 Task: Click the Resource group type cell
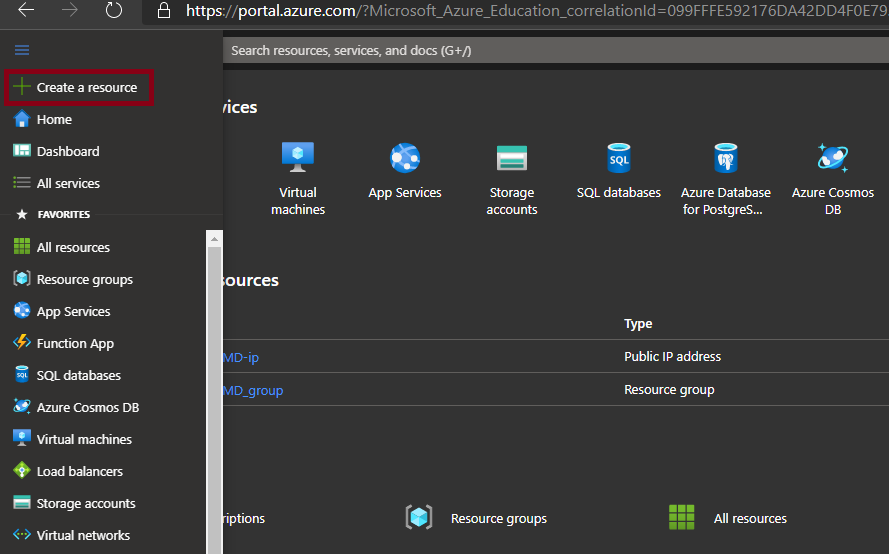click(669, 390)
